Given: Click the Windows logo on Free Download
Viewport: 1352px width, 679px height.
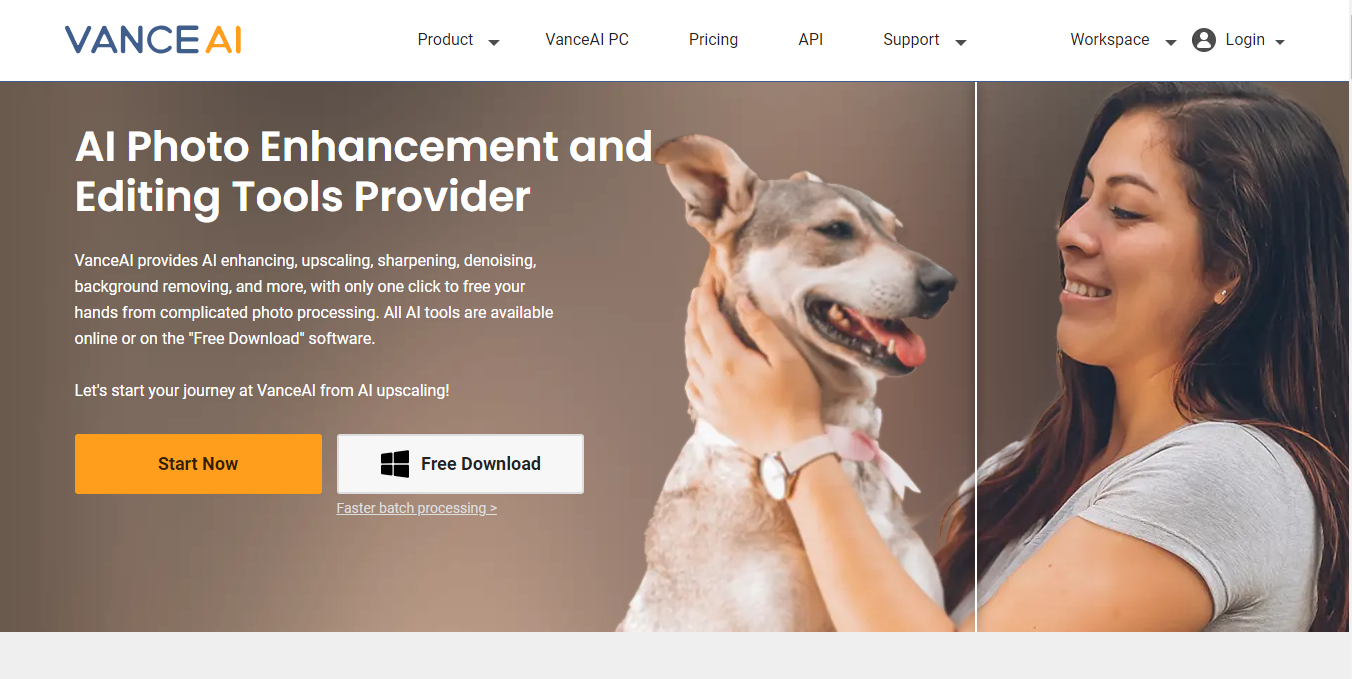Looking at the screenshot, I should pyautogui.click(x=395, y=464).
